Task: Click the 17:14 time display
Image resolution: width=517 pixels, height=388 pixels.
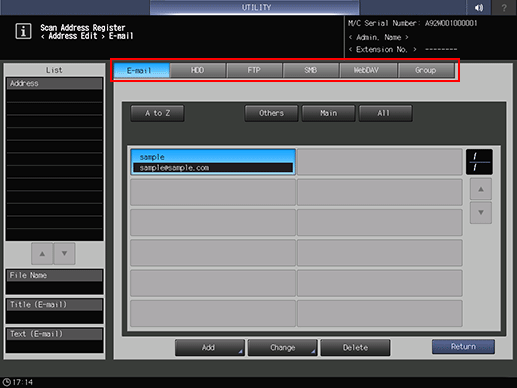Action: (x=23, y=382)
